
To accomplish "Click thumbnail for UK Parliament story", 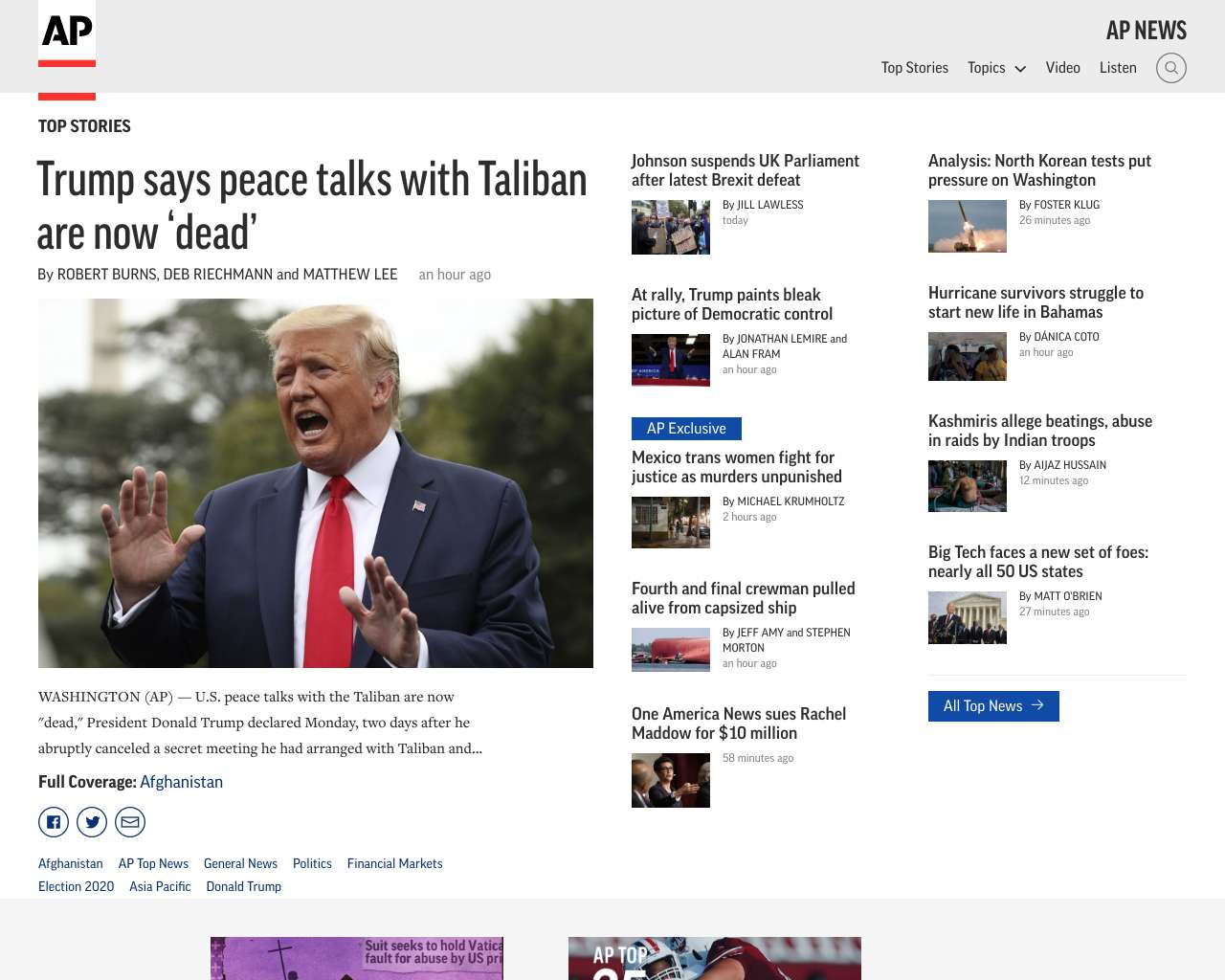I will coord(671,227).
